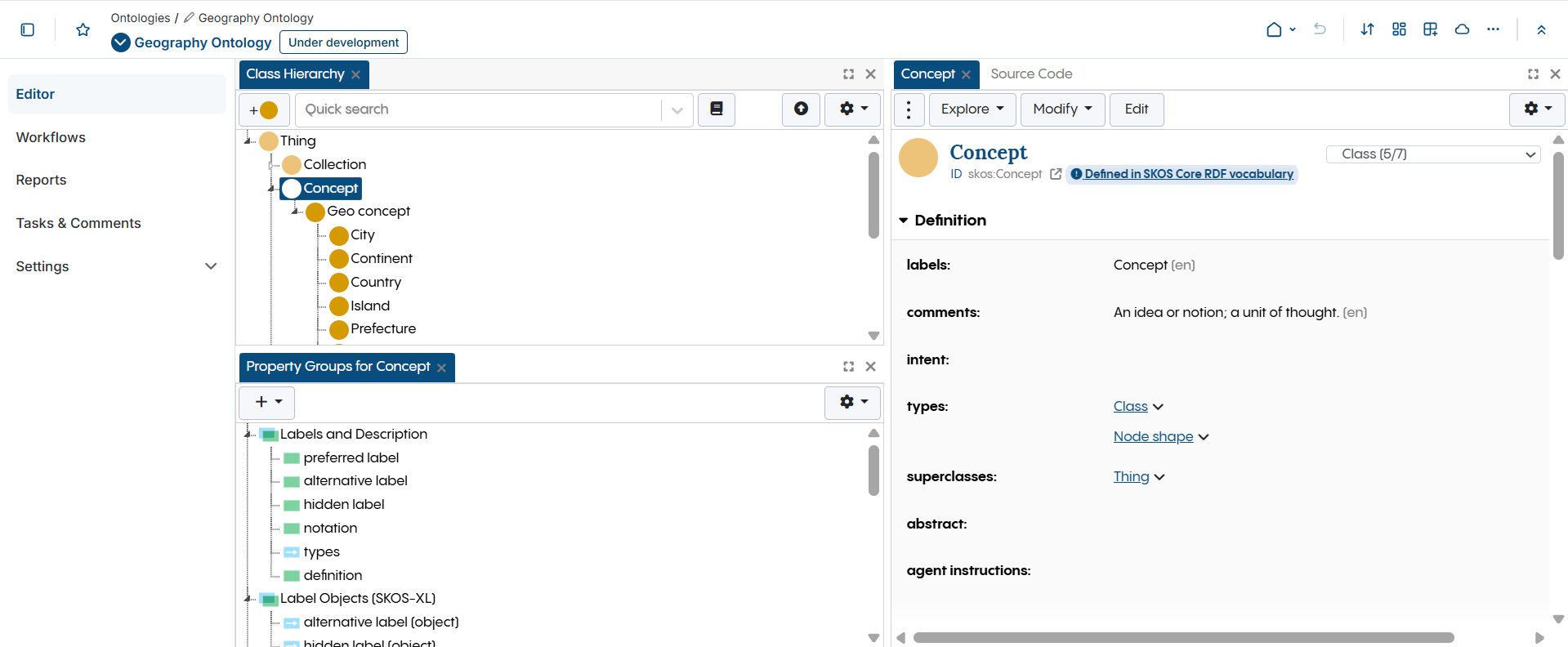The image size is (1568, 647).
Task: Switch to the Source Code tab
Action: 1031,74
